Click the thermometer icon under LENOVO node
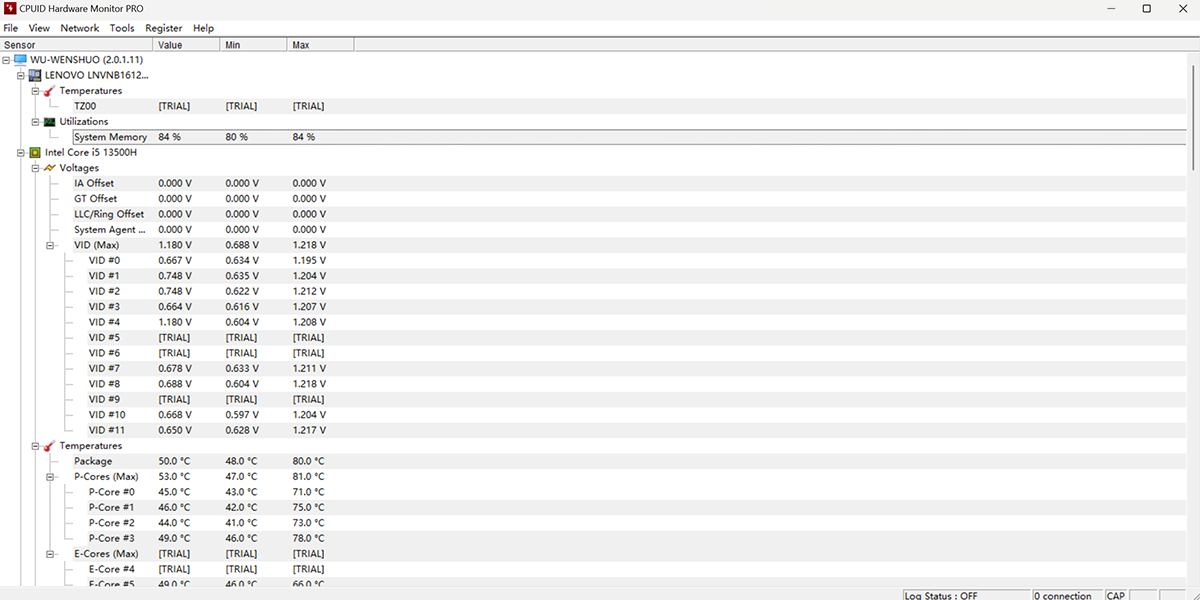 [x=49, y=91]
